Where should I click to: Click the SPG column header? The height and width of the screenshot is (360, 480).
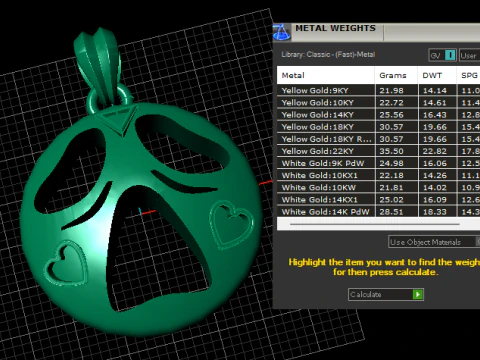coord(468,75)
